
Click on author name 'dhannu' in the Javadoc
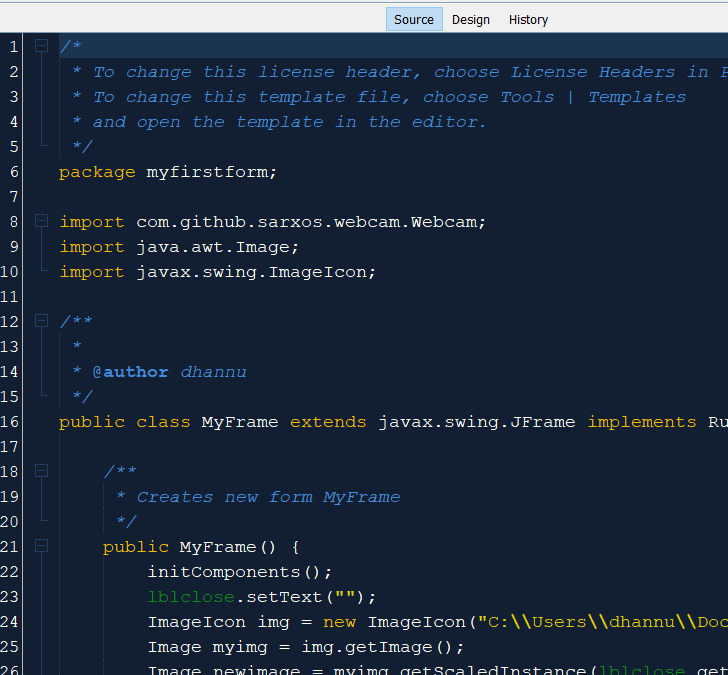(214, 372)
